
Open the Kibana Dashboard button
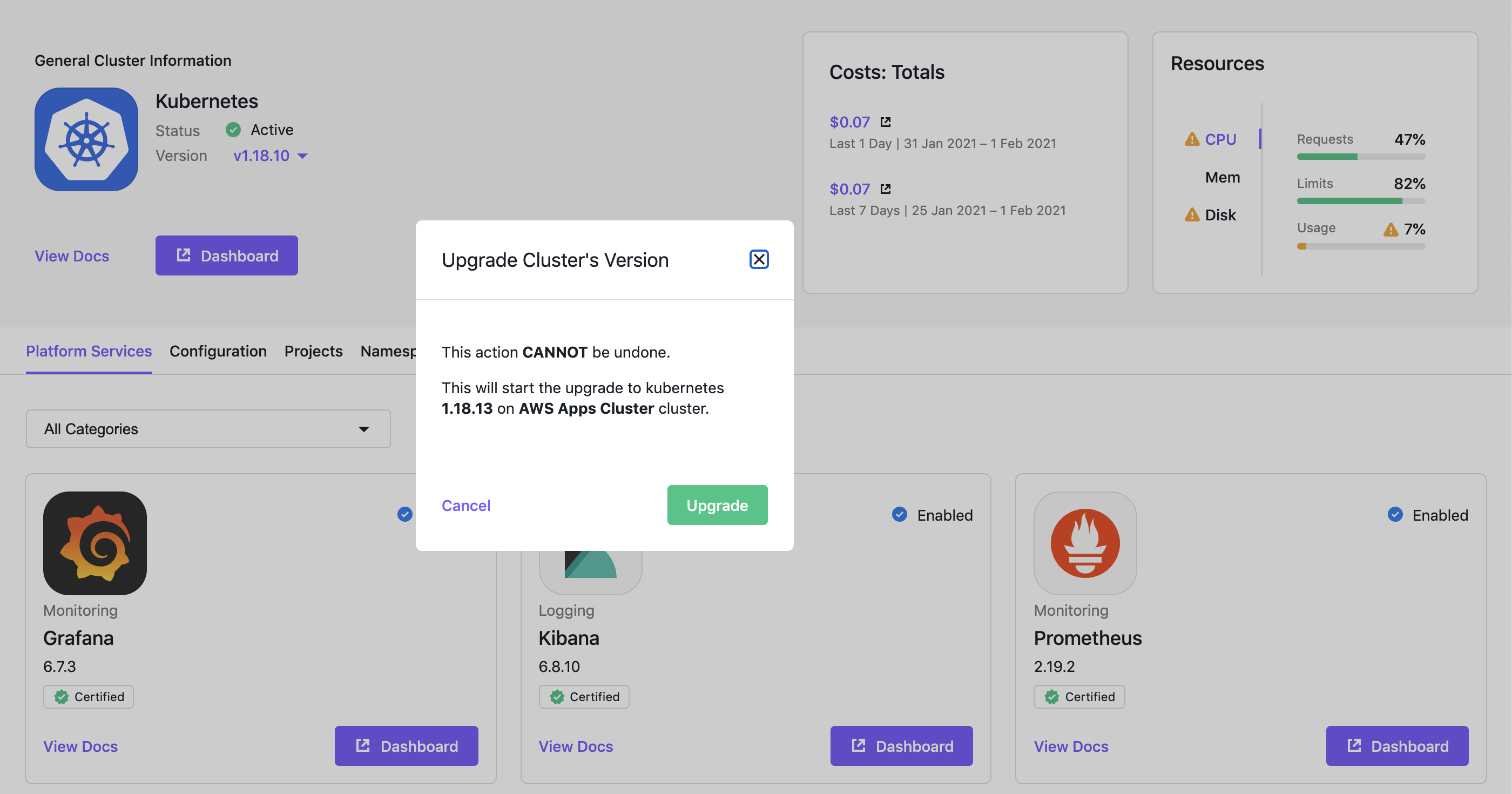[x=902, y=746]
